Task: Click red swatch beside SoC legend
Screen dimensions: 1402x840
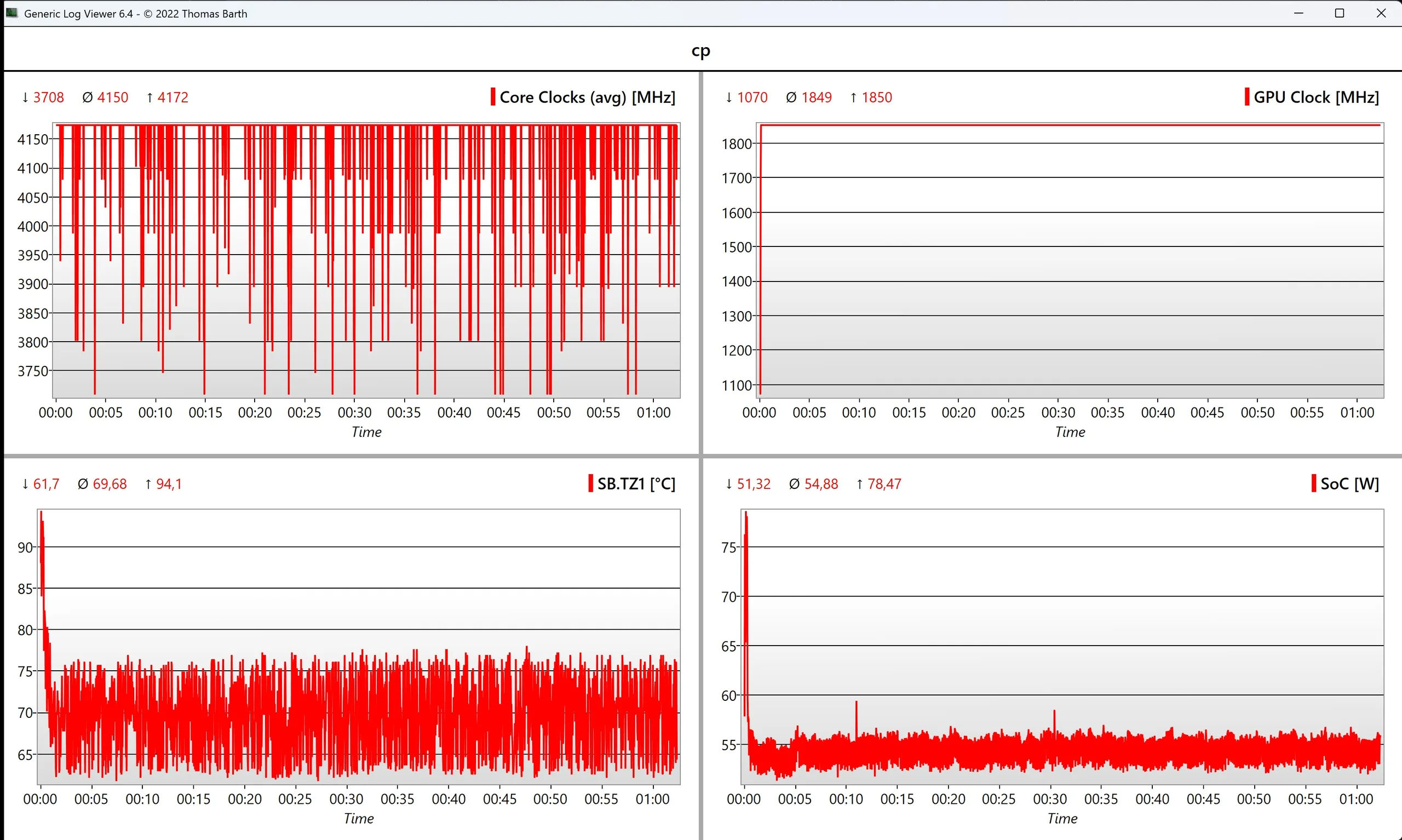Action: point(1313,484)
